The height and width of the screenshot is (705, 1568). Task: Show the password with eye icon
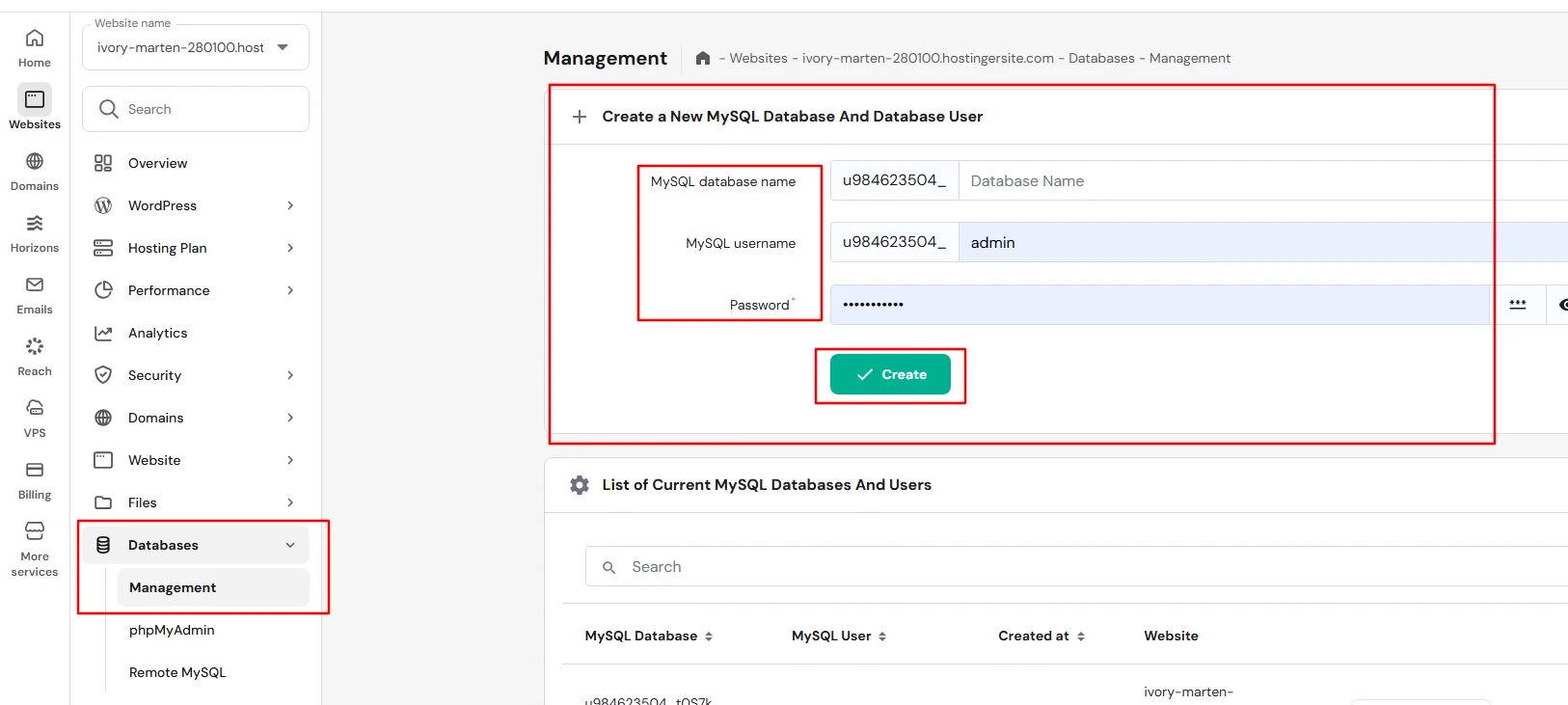(1562, 305)
